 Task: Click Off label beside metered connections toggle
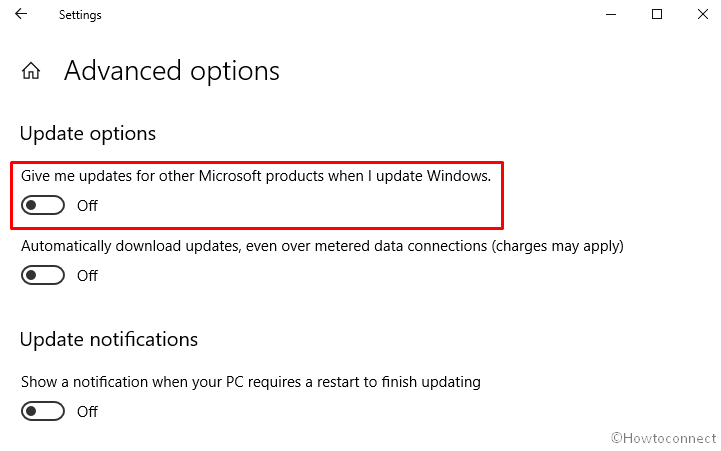pos(87,275)
